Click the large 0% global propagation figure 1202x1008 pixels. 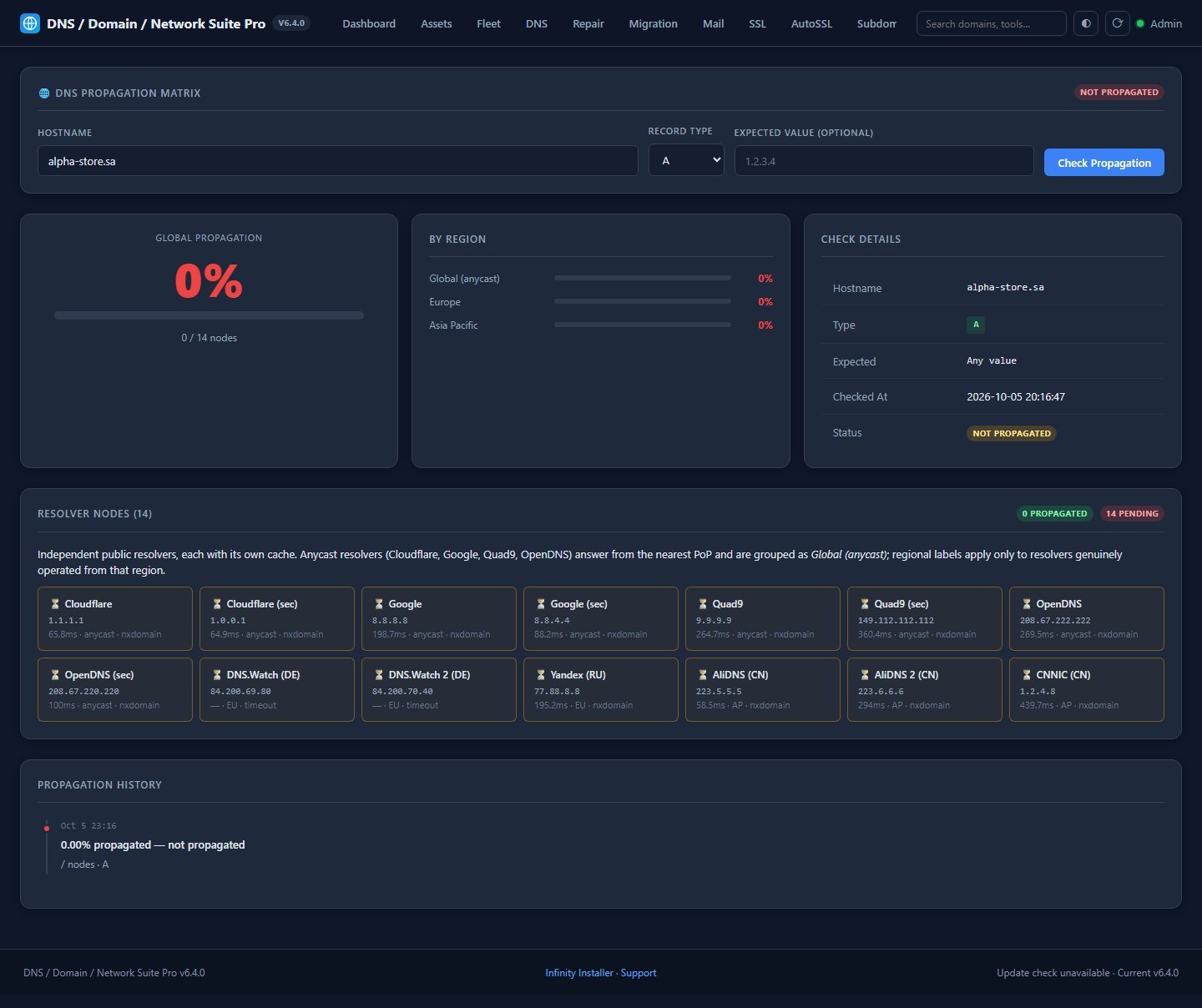pyautogui.click(x=209, y=280)
